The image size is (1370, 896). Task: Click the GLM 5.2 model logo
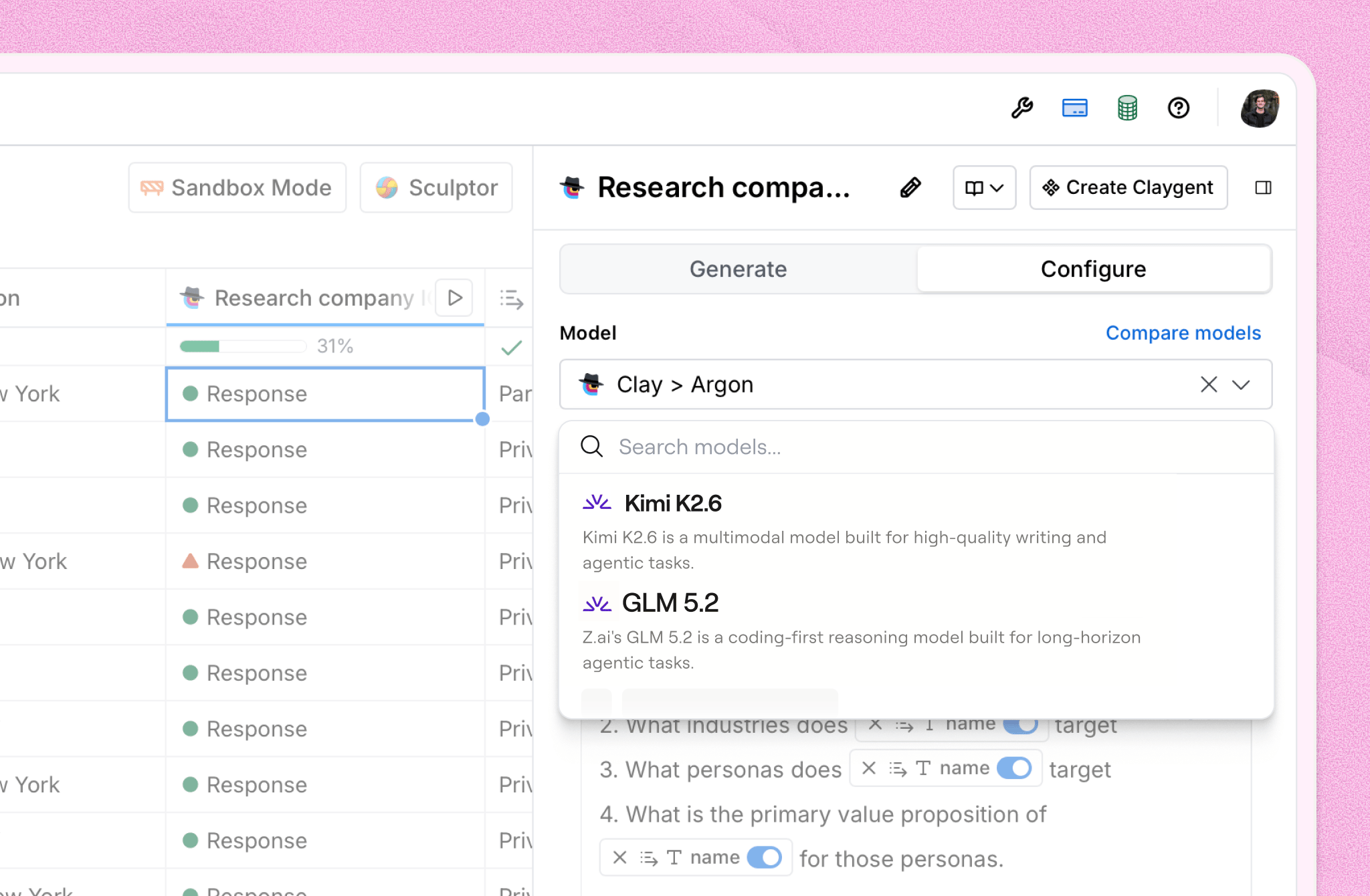point(597,604)
